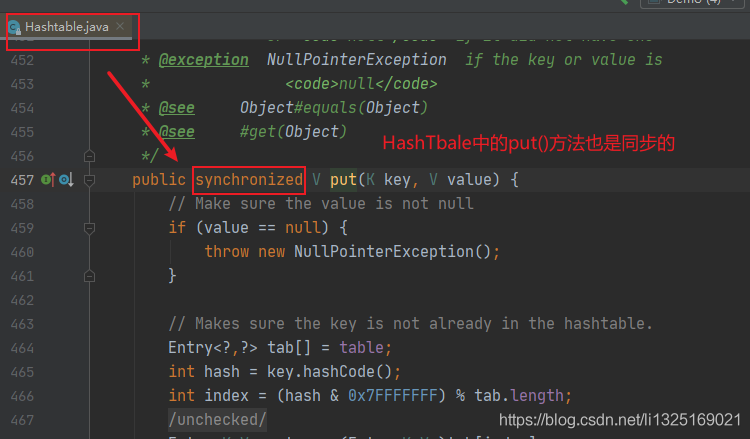Screen dimensions: 750x439
Task: Click the implements-method gutter icon on line 457
Action: point(48,180)
